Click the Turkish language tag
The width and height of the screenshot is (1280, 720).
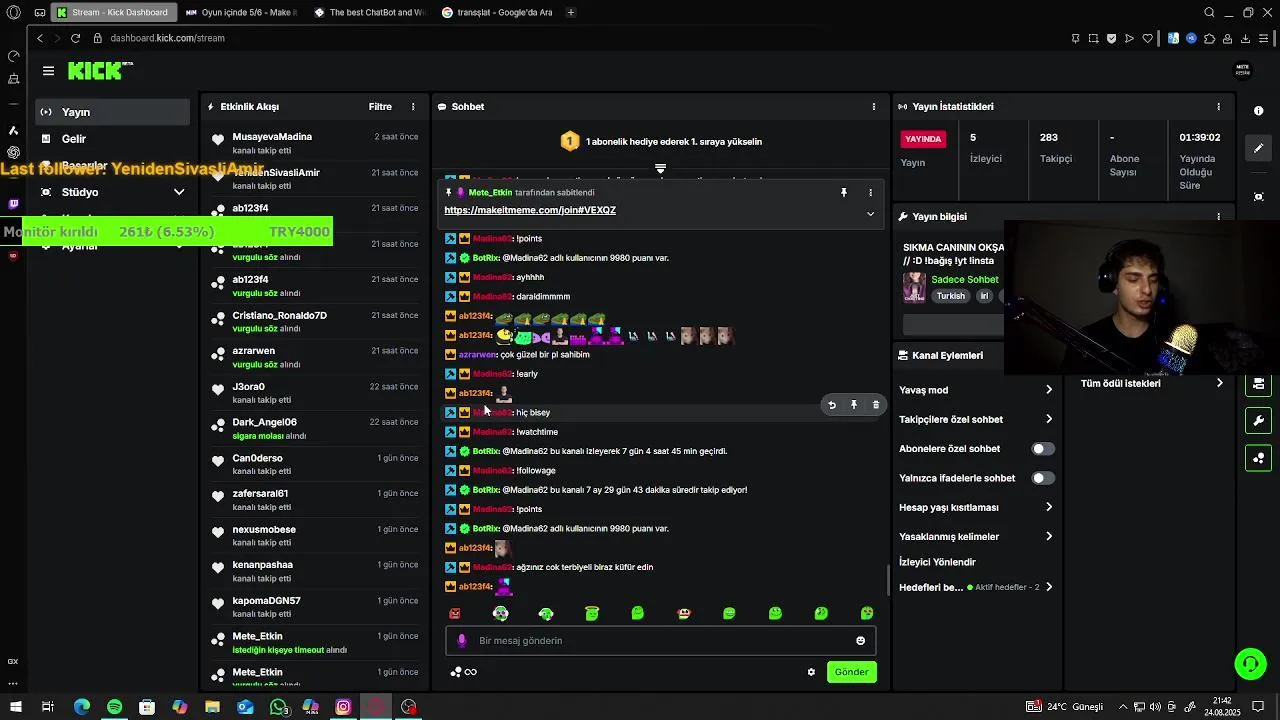[x=951, y=296]
